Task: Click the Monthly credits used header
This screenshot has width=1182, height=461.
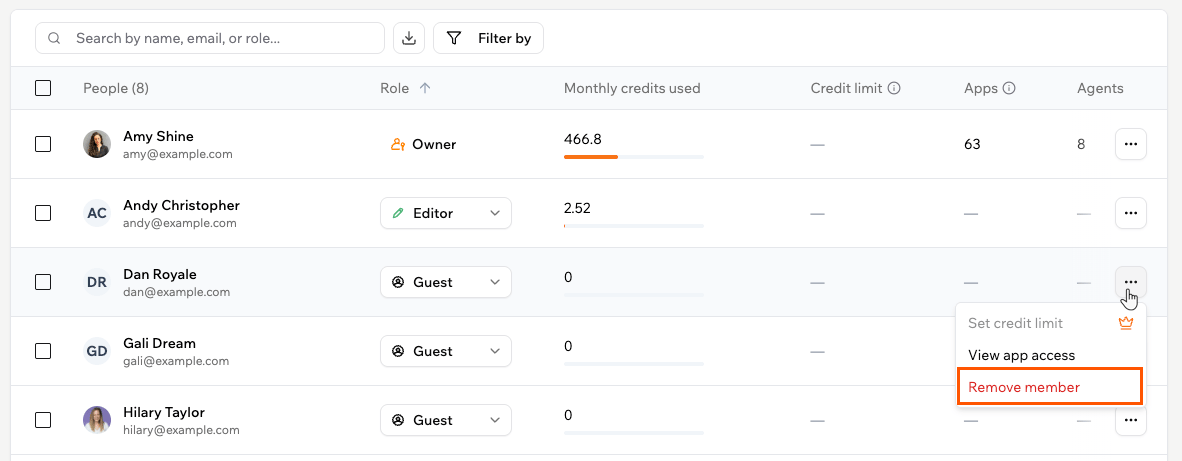Action: (632, 88)
